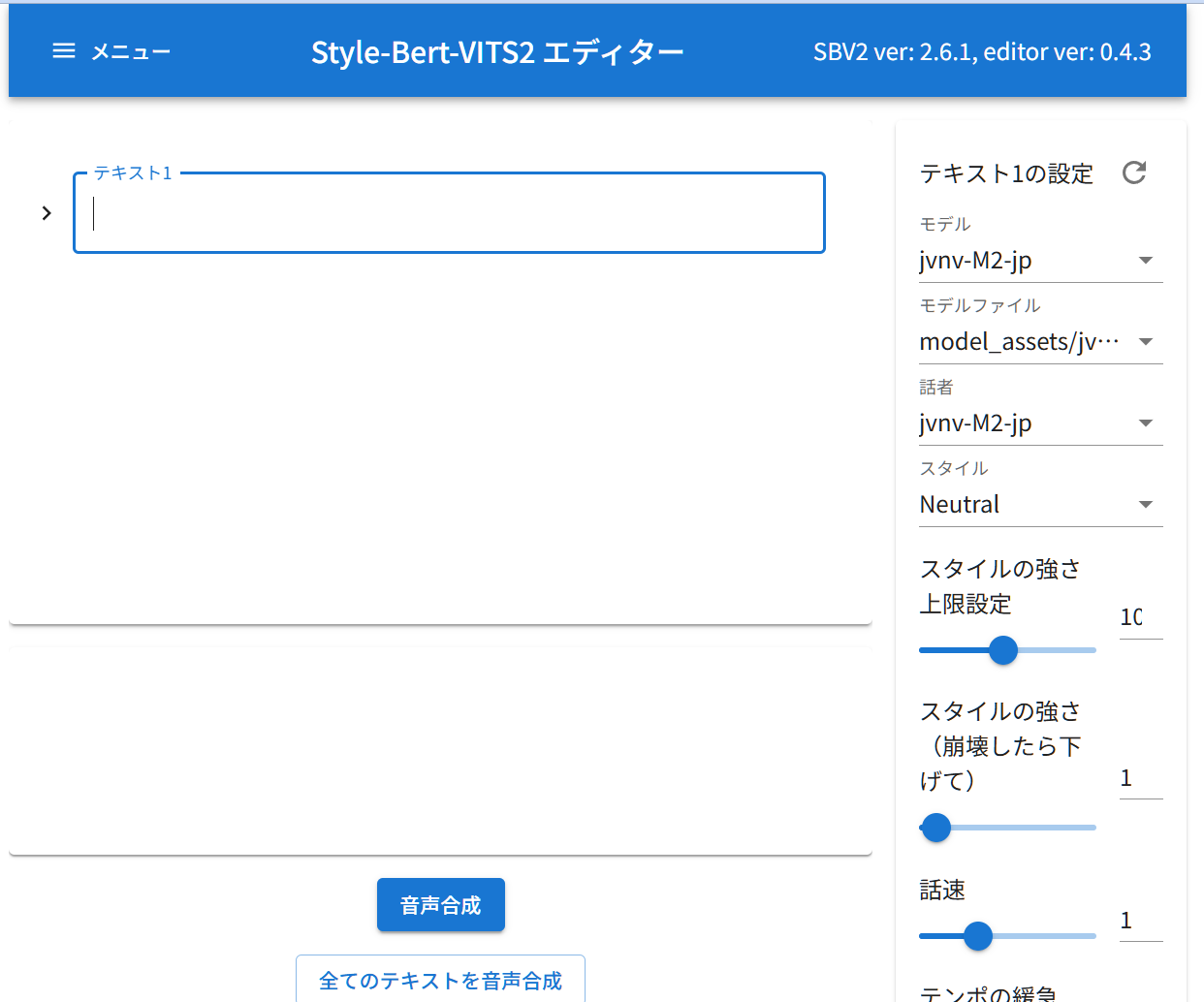The height and width of the screenshot is (1002, 1204).
Task: Expand the chevron beside テキスト1 field
Action: pyautogui.click(x=47, y=213)
